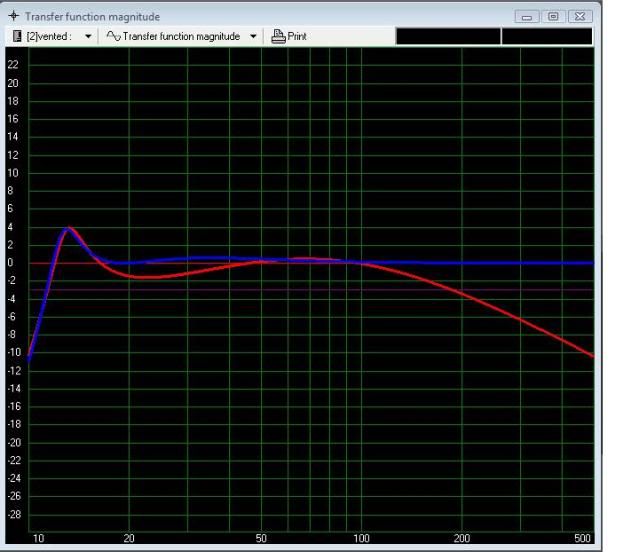Screen dimensions: 639x552
Task: Click the 0 label on vertical axis
Action: (11, 262)
